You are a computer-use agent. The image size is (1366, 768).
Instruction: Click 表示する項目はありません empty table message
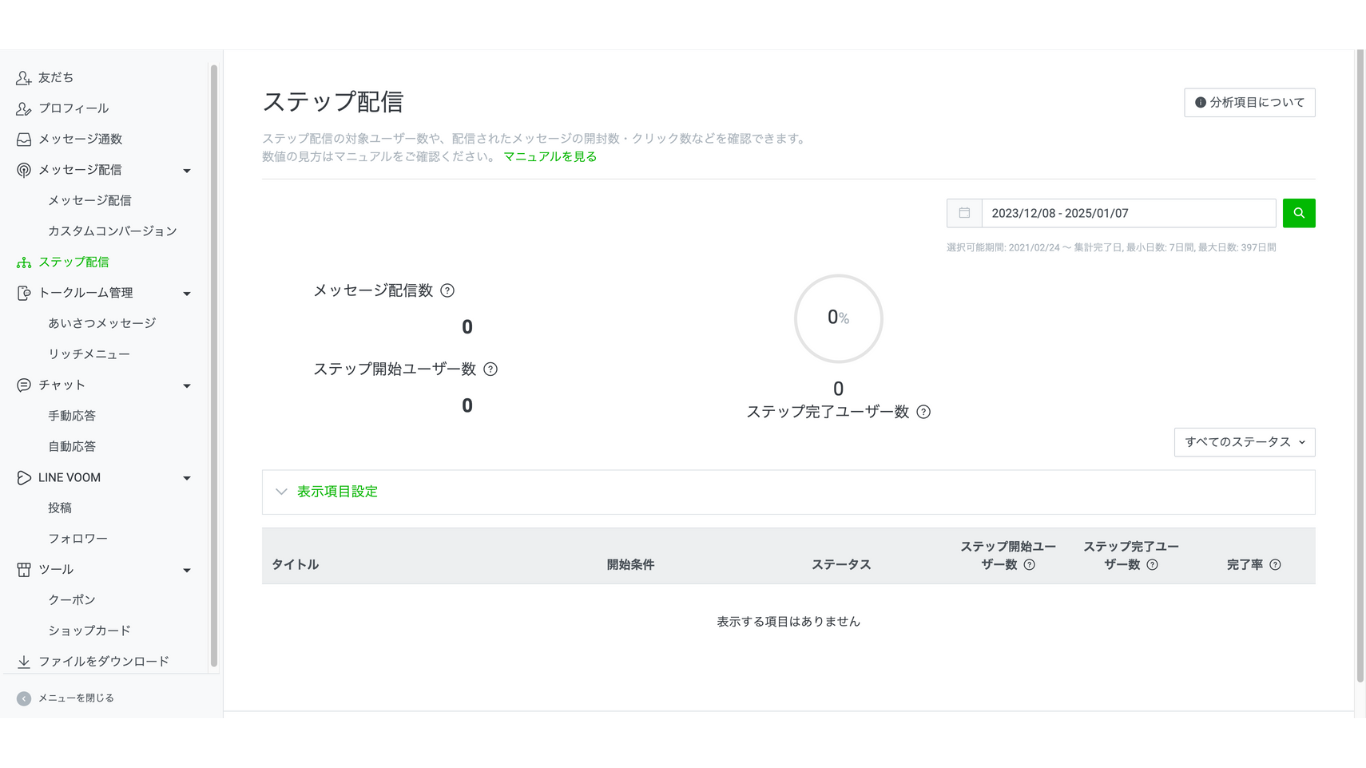click(789, 622)
